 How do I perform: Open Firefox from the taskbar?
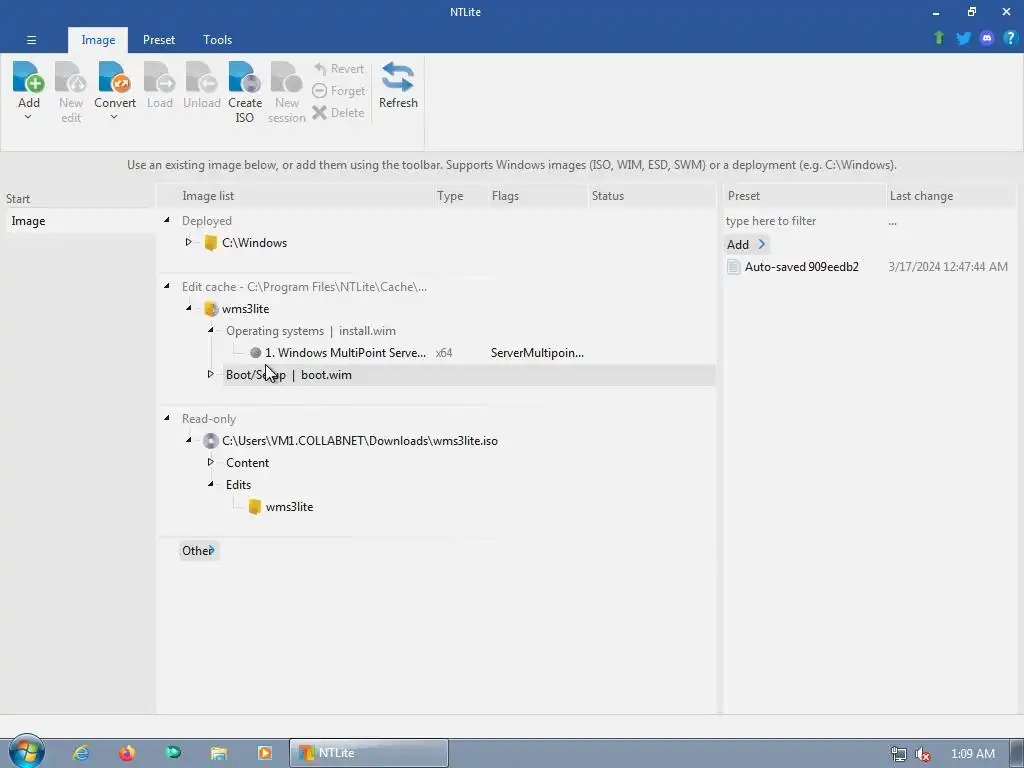[x=127, y=753]
